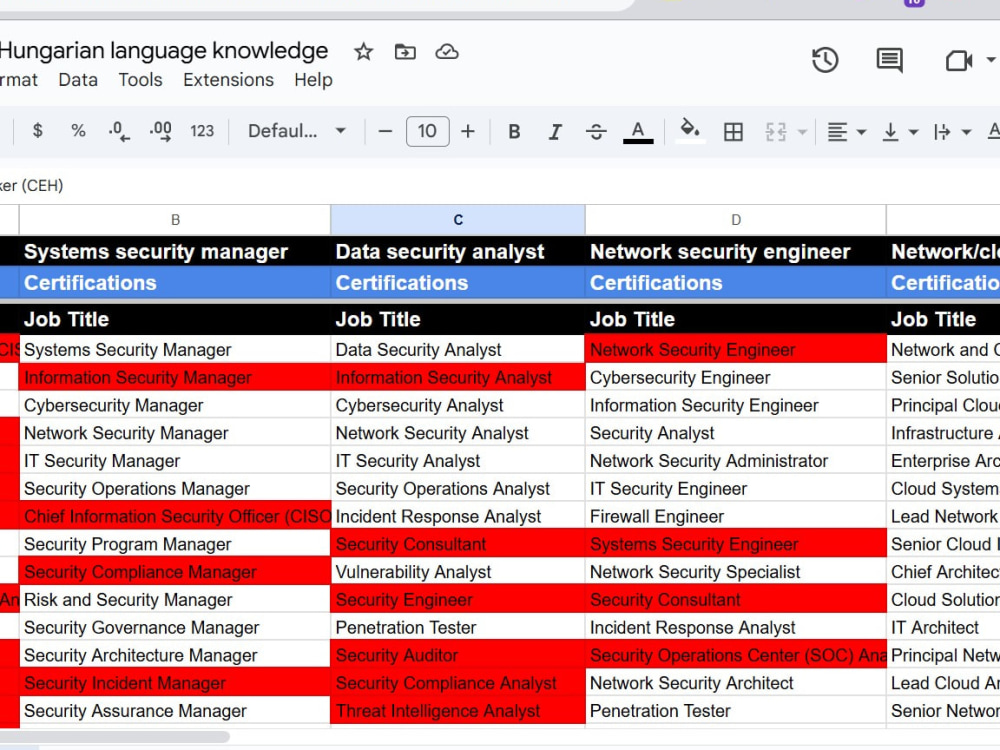
Task: Open the Data menu
Action: tap(78, 80)
